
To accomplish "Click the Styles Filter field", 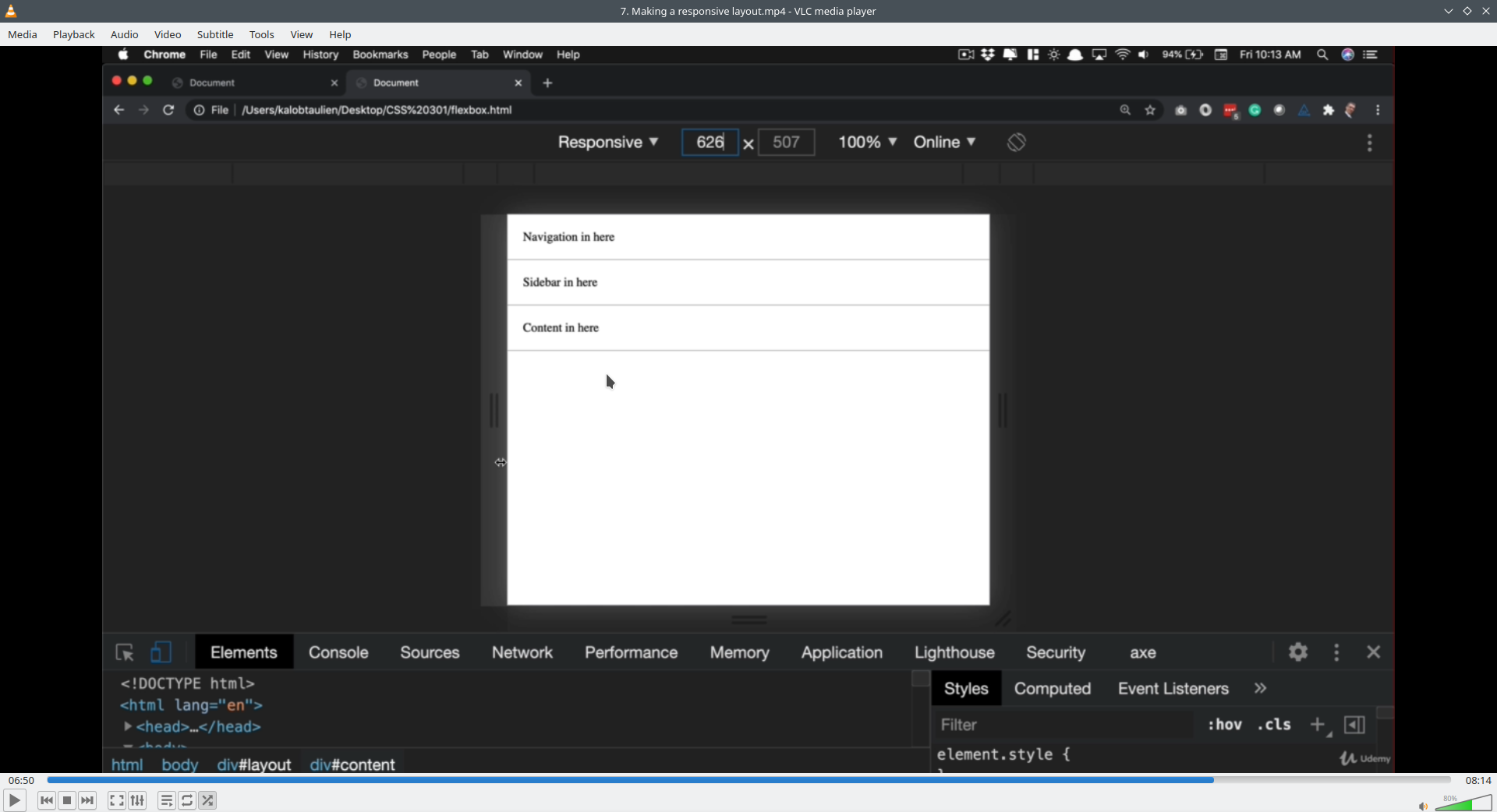I will pos(1064,725).
